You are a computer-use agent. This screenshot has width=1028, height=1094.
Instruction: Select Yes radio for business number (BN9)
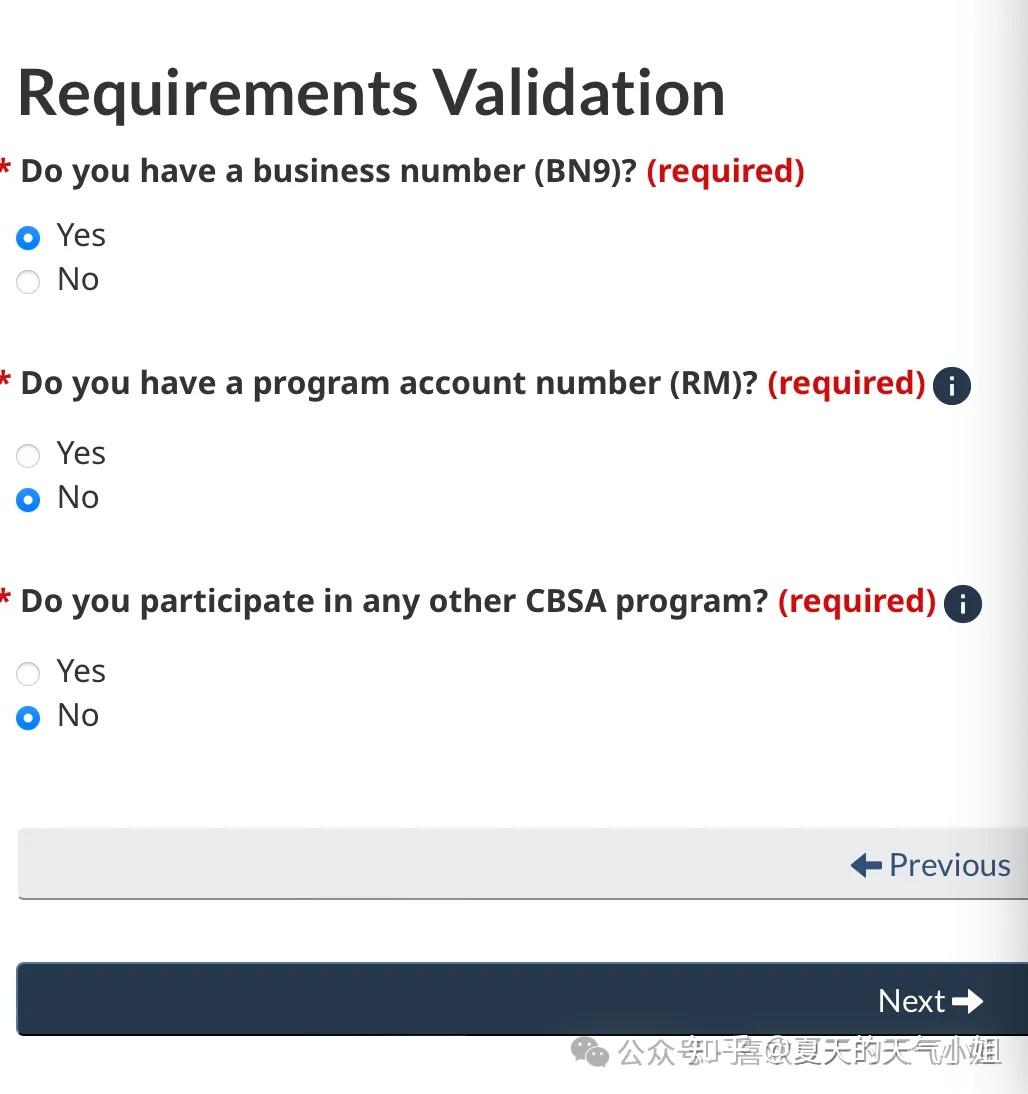coord(28,238)
